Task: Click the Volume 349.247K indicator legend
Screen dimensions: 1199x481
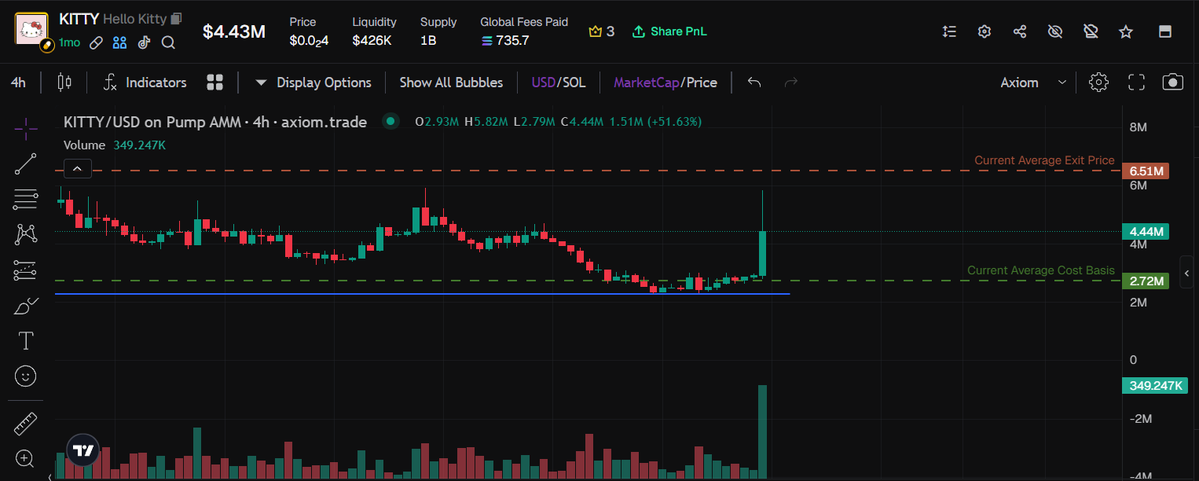Action: [x=115, y=145]
